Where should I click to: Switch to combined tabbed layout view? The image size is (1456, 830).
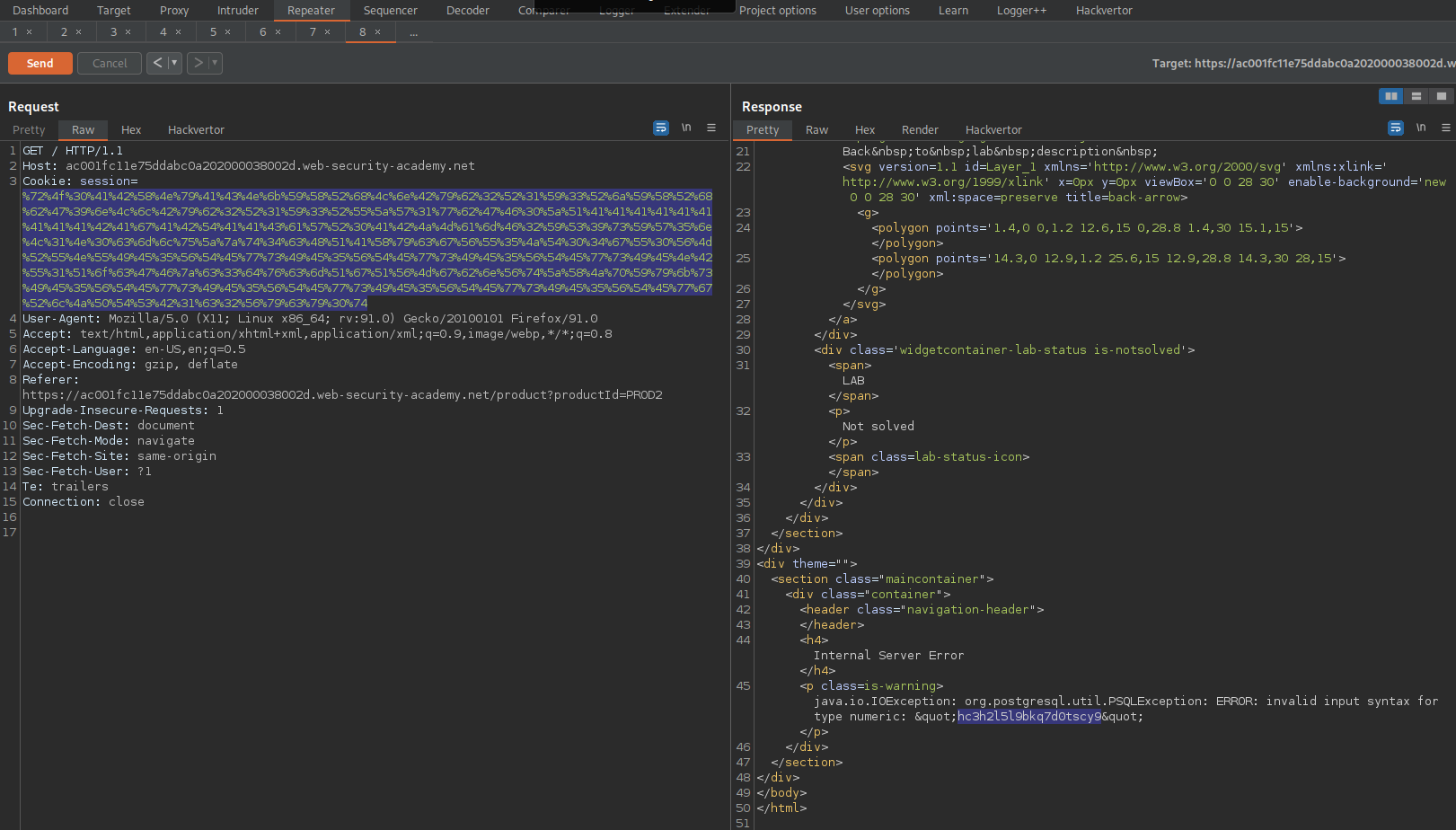pos(1442,96)
